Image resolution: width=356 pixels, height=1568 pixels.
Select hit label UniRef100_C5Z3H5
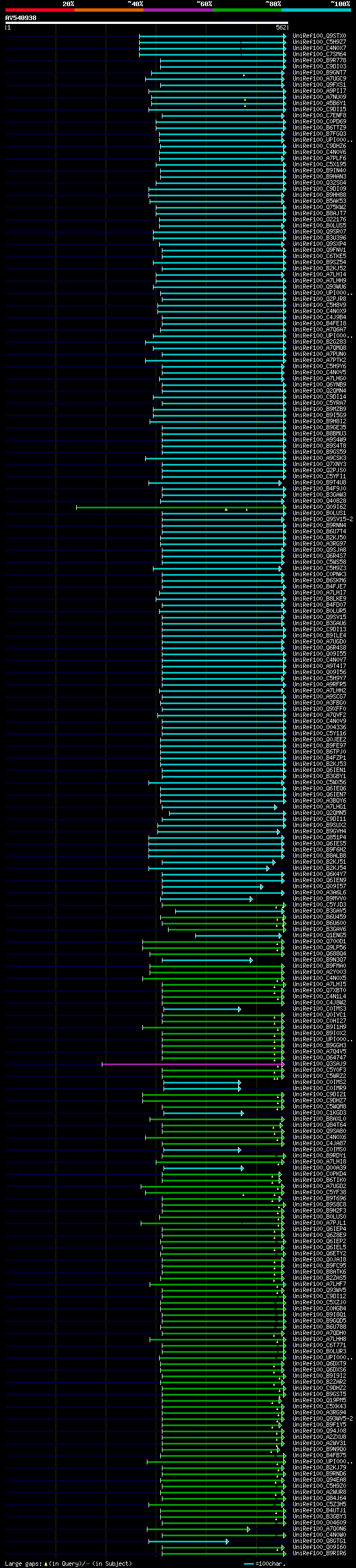point(319,1504)
